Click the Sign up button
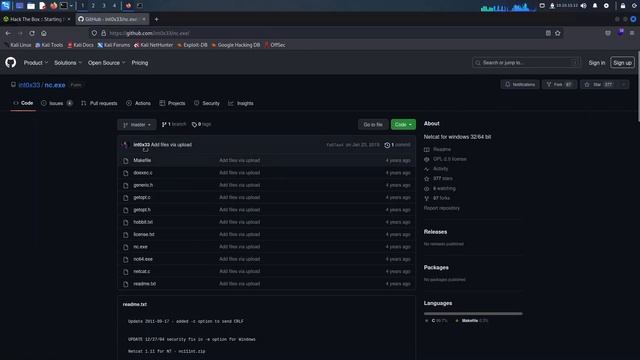Viewport: 640px width, 360px height. [x=622, y=63]
